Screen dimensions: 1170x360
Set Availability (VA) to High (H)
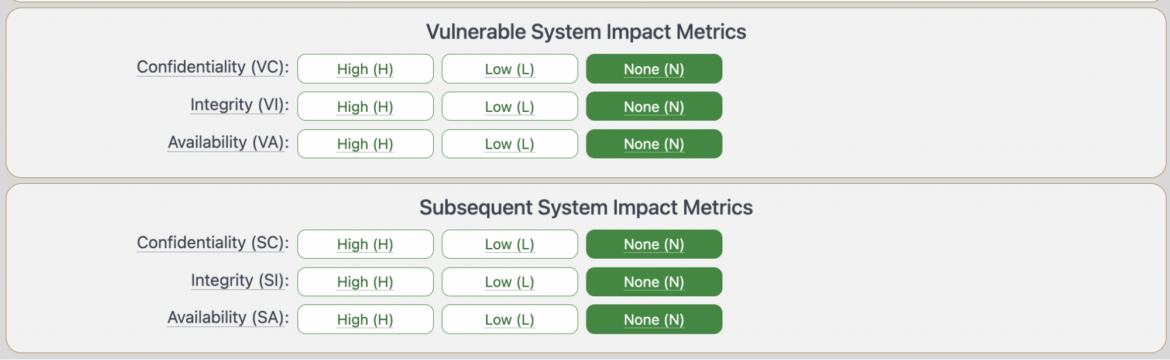click(x=365, y=143)
